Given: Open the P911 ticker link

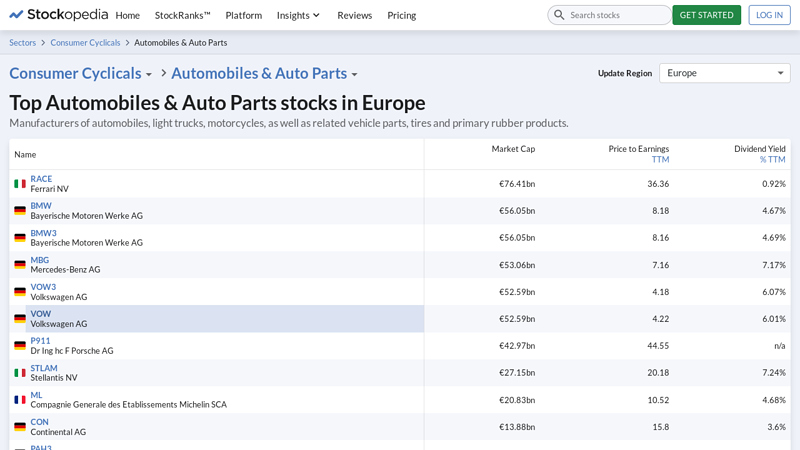Looking at the screenshot, I should pyautogui.click(x=40, y=340).
